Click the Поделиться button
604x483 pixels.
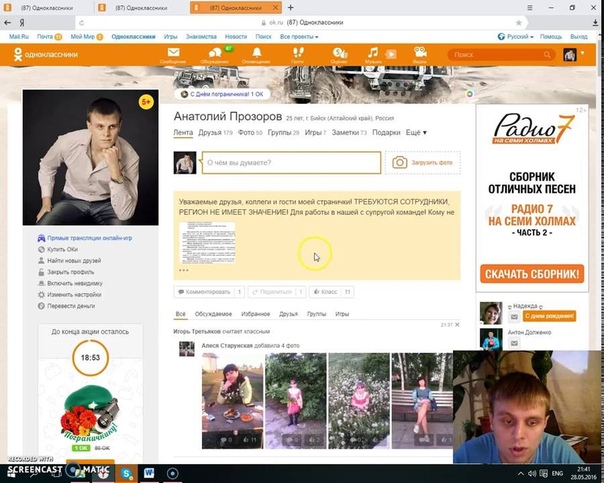[277, 292]
